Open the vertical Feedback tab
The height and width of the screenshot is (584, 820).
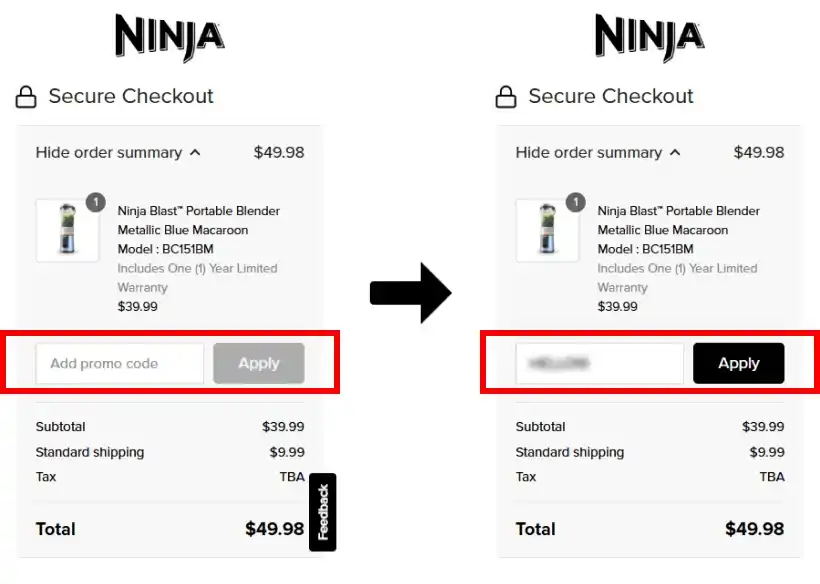click(x=323, y=512)
